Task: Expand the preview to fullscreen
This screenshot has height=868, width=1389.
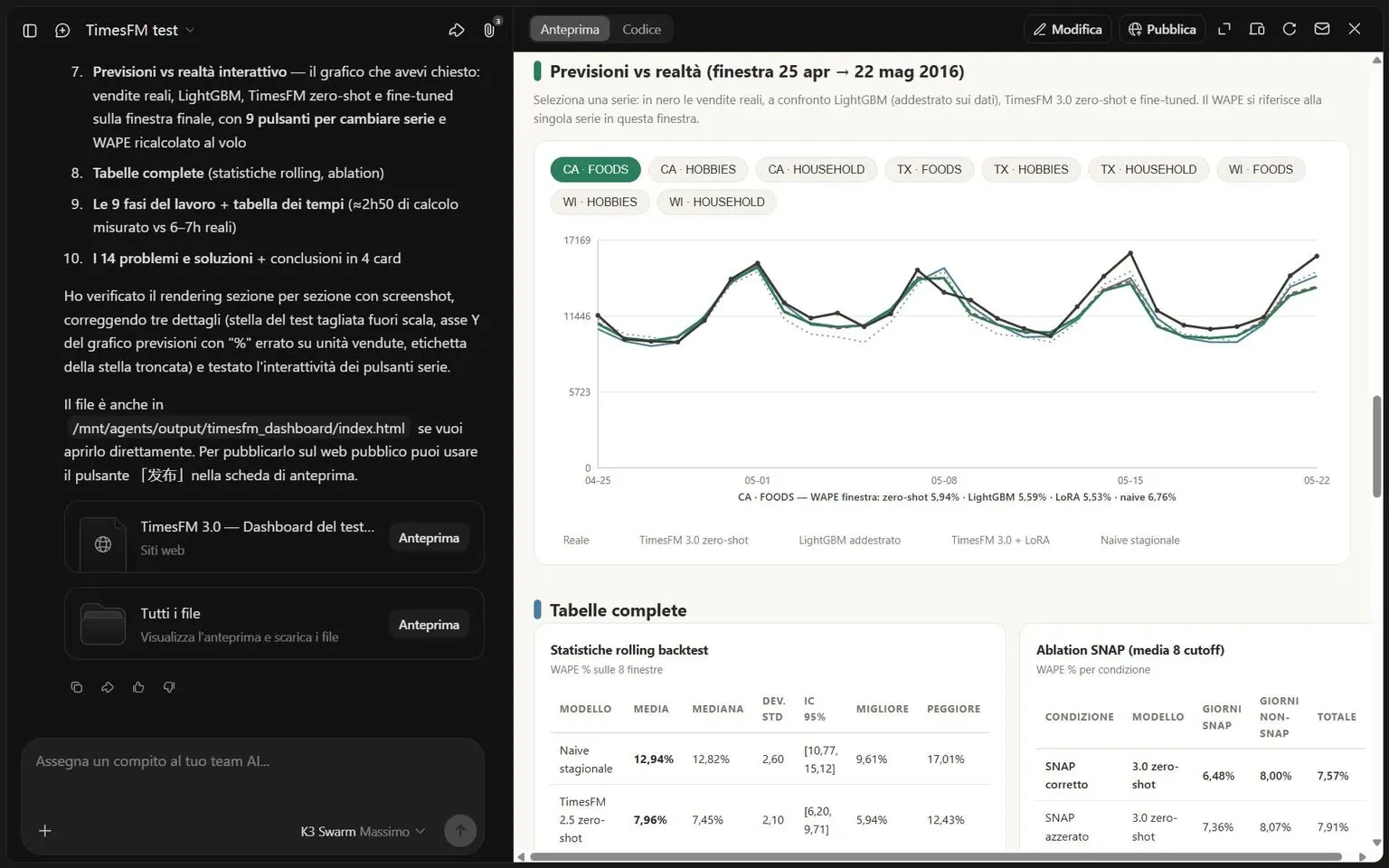Action: (1224, 29)
